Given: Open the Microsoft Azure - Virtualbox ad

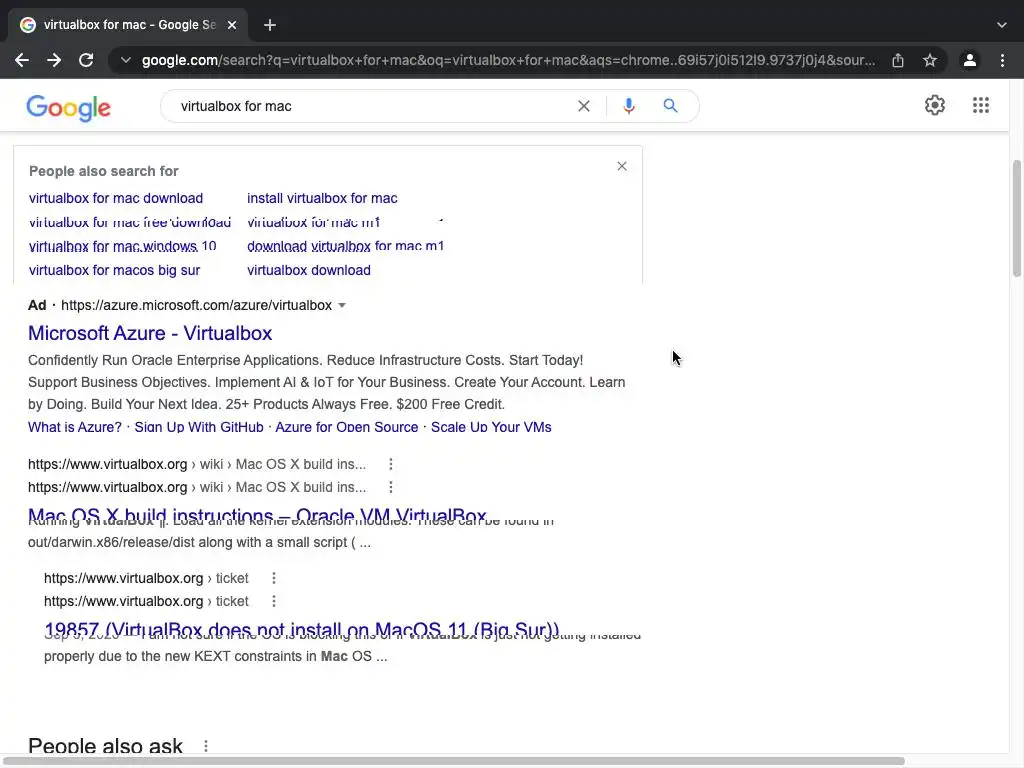Looking at the screenshot, I should 150,333.
